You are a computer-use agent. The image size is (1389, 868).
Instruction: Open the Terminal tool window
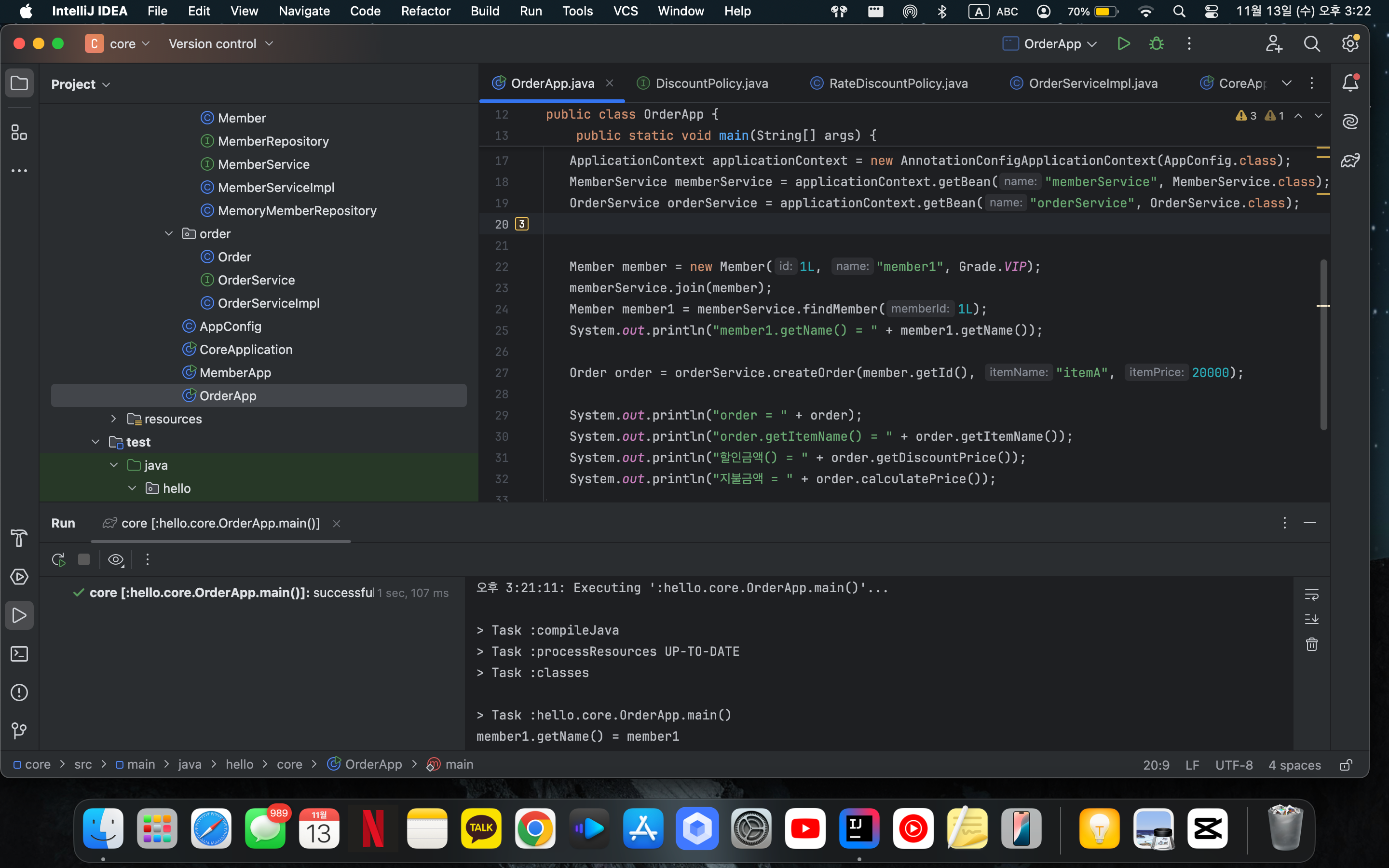(x=19, y=654)
